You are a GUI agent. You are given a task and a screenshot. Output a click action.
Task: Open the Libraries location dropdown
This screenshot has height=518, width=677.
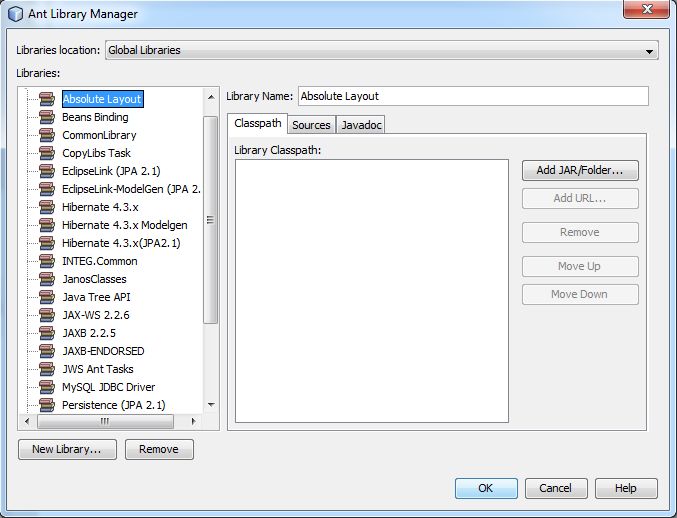click(x=382, y=50)
